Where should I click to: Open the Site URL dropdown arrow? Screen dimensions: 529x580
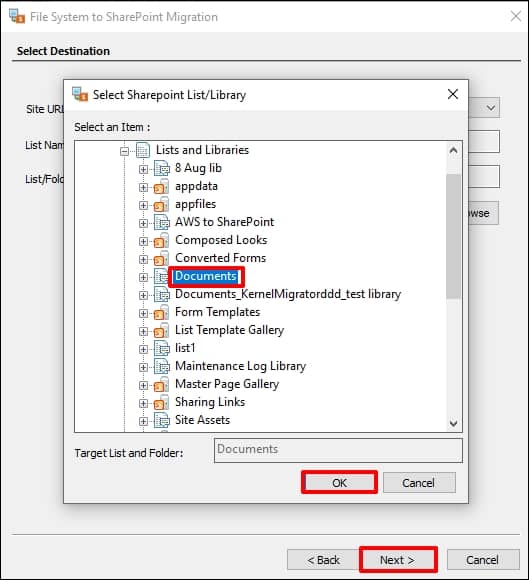tap(491, 108)
